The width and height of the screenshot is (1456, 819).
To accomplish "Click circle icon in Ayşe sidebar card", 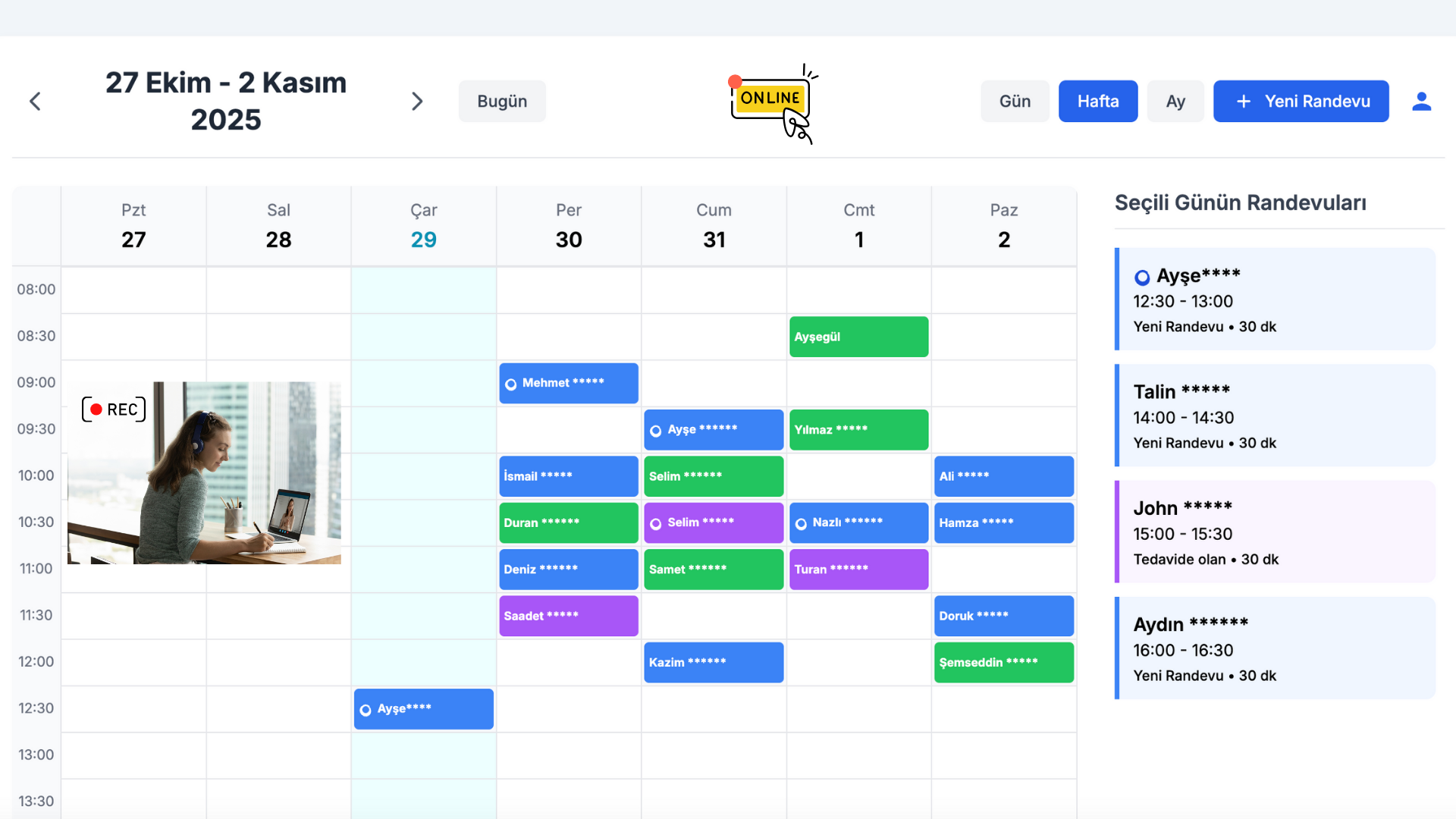I will click(1142, 278).
